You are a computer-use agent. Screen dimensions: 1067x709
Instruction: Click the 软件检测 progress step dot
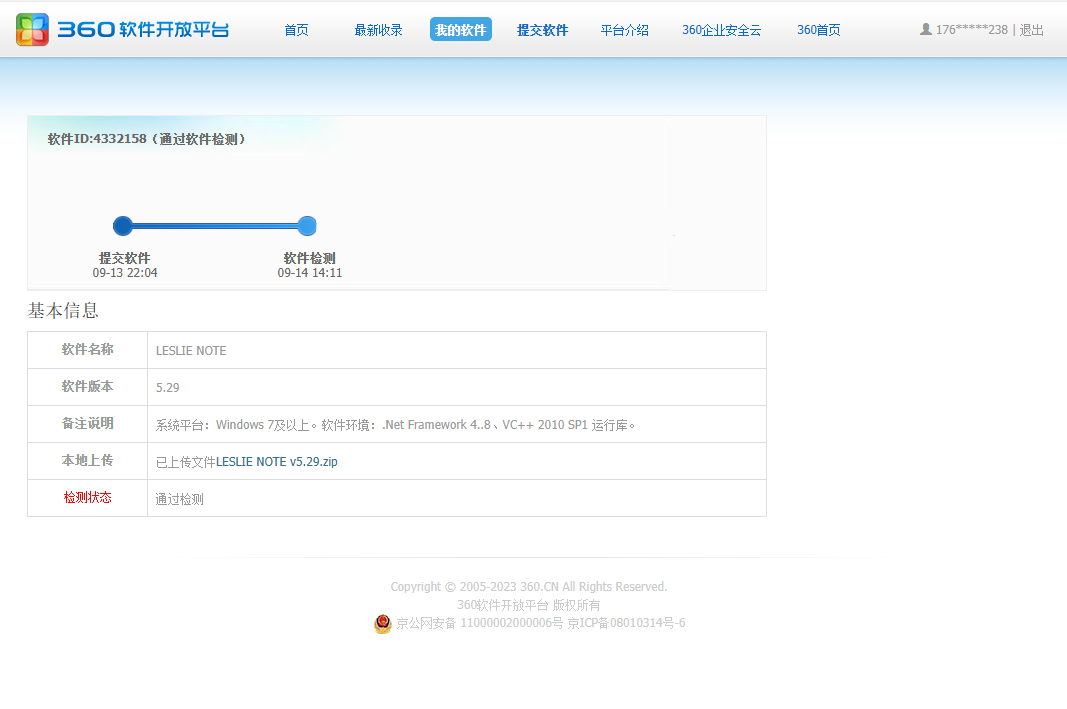(307, 226)
